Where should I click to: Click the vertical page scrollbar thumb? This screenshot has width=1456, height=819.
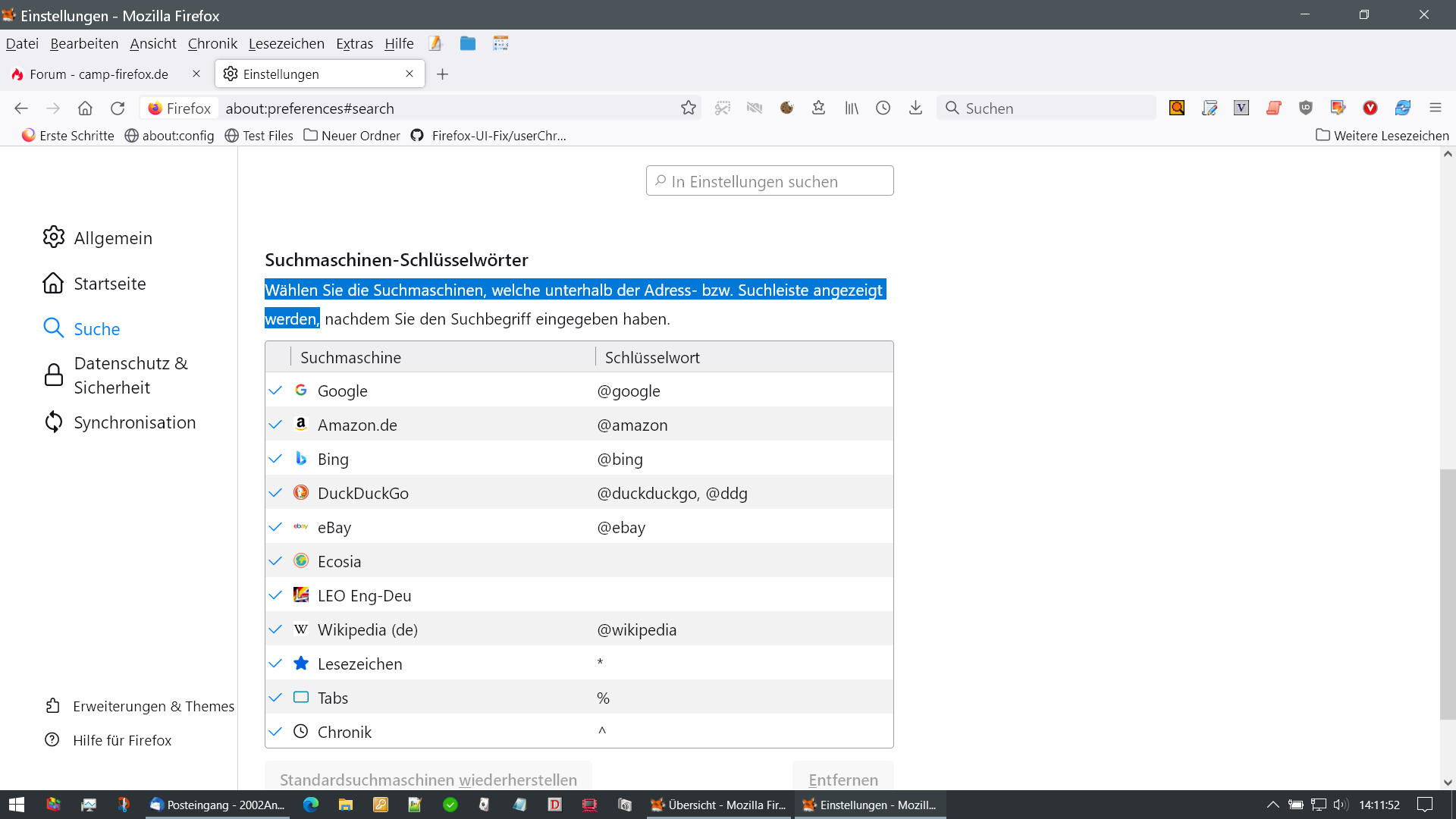coord(1447,593)
